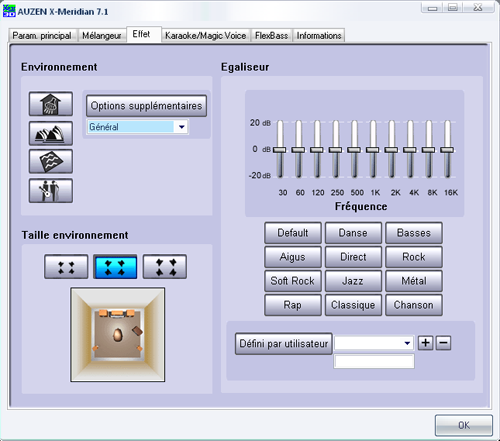
Task: Apply Basses equalizer preset
Action: (414, 233)
